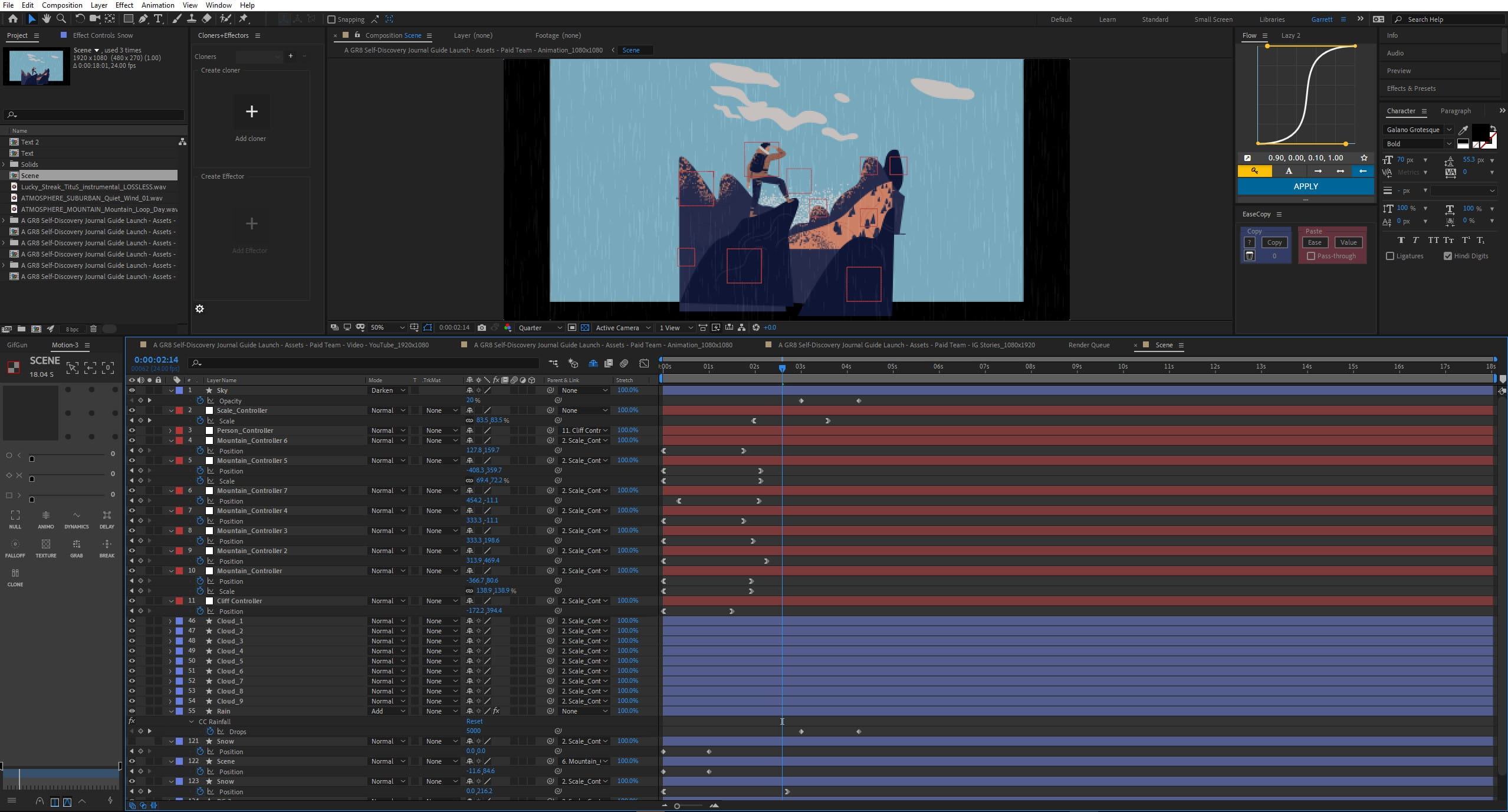Screen dimensions: 1508x812
Task: Click the Scene composition thumbnail in Project
Action: pos(37,67)
